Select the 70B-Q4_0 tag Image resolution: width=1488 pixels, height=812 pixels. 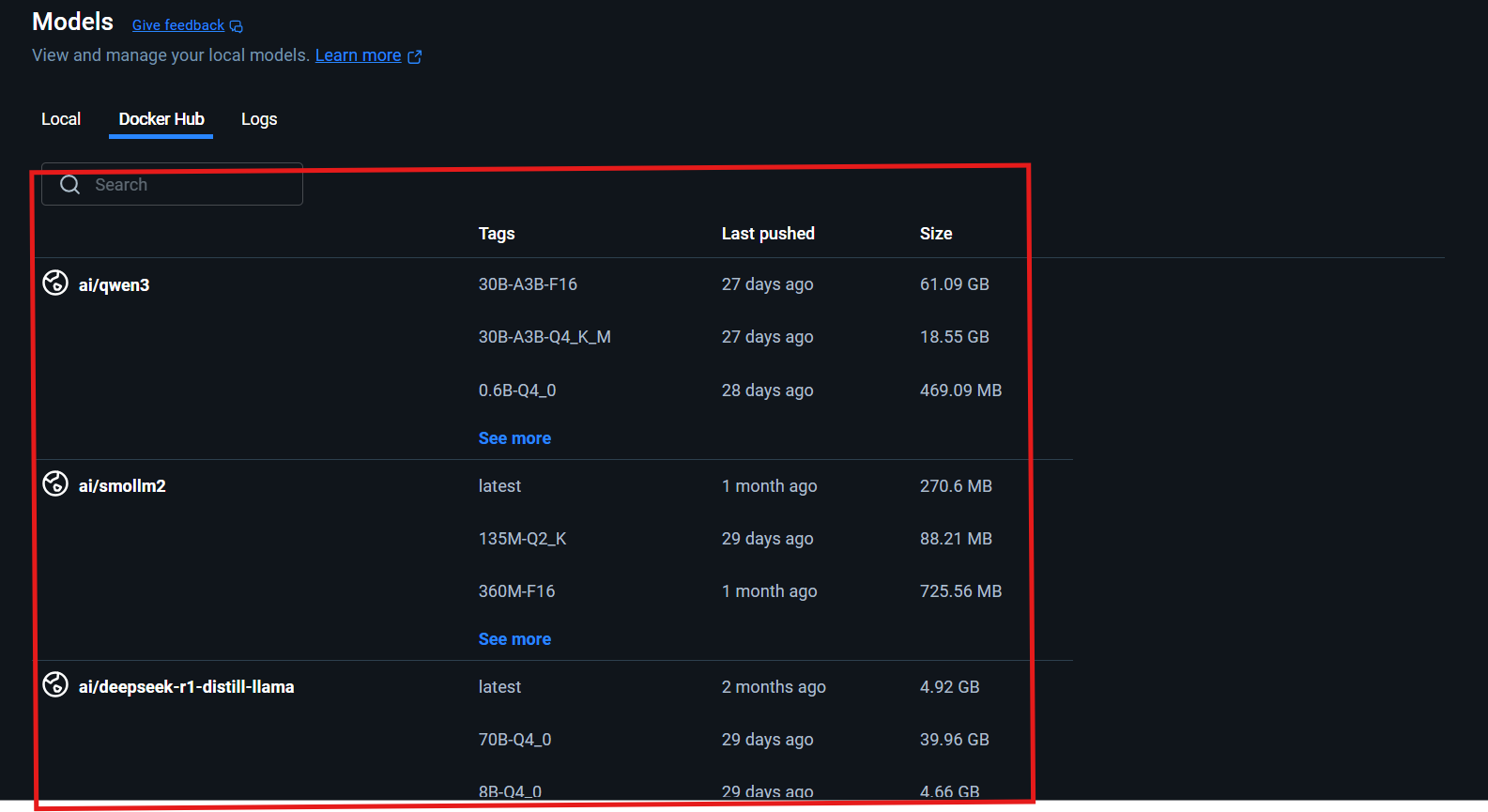coord(514,740)
